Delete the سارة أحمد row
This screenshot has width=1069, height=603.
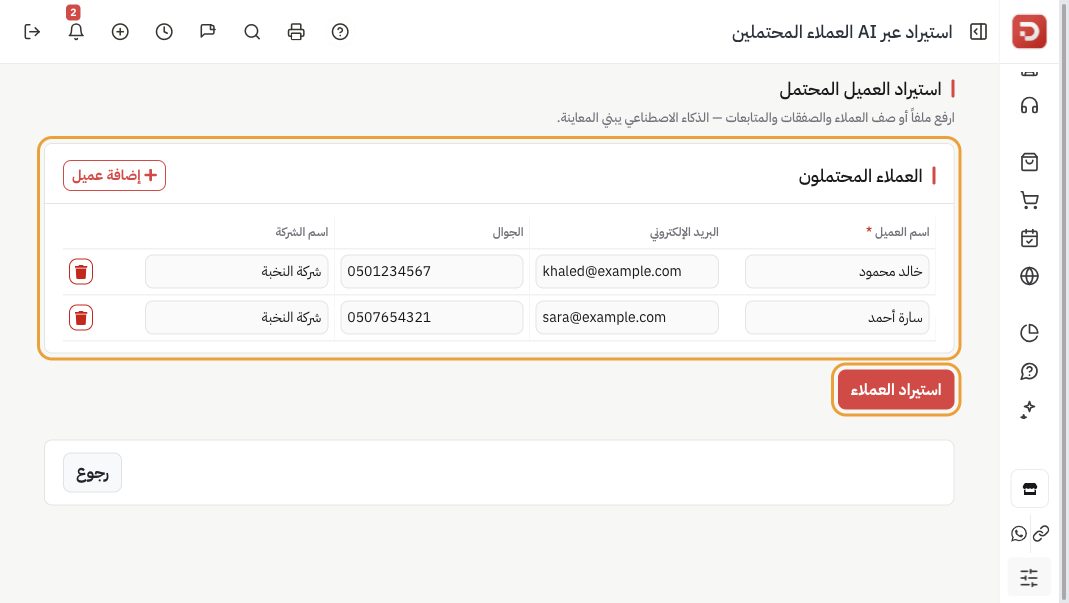(x=80, y=318)
